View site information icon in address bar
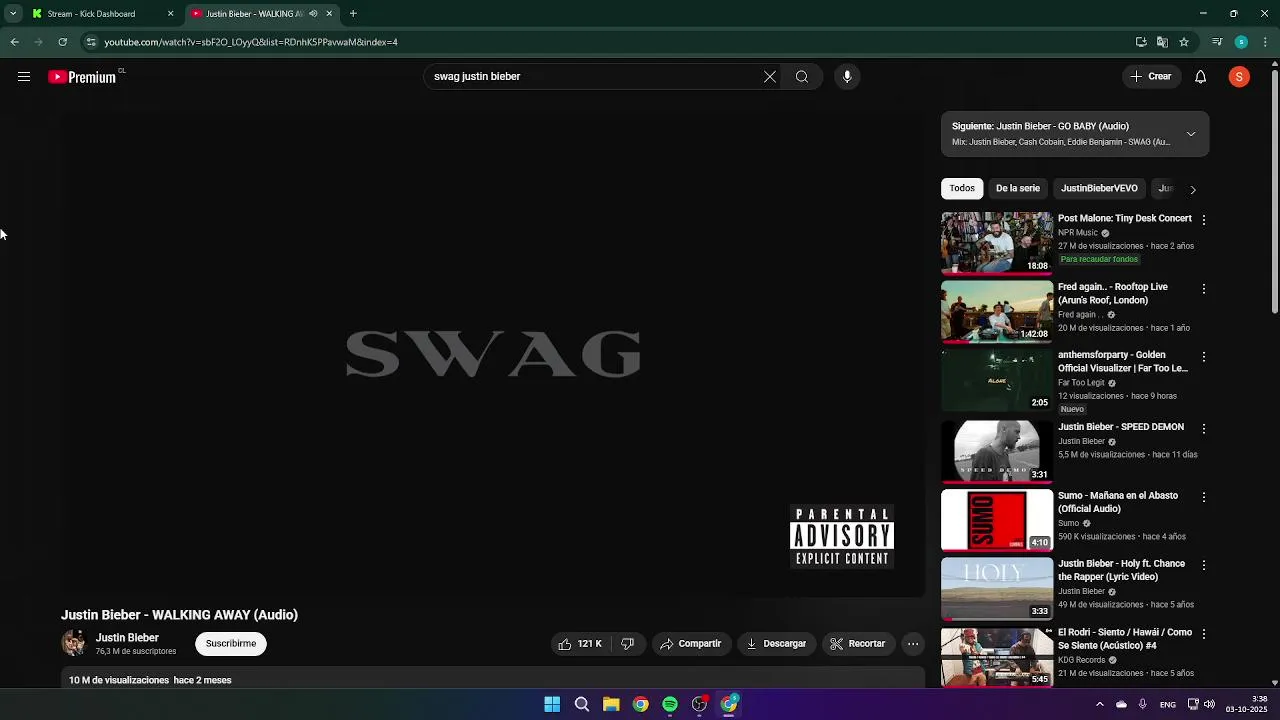1280x720 pixels. click(91, 42)
